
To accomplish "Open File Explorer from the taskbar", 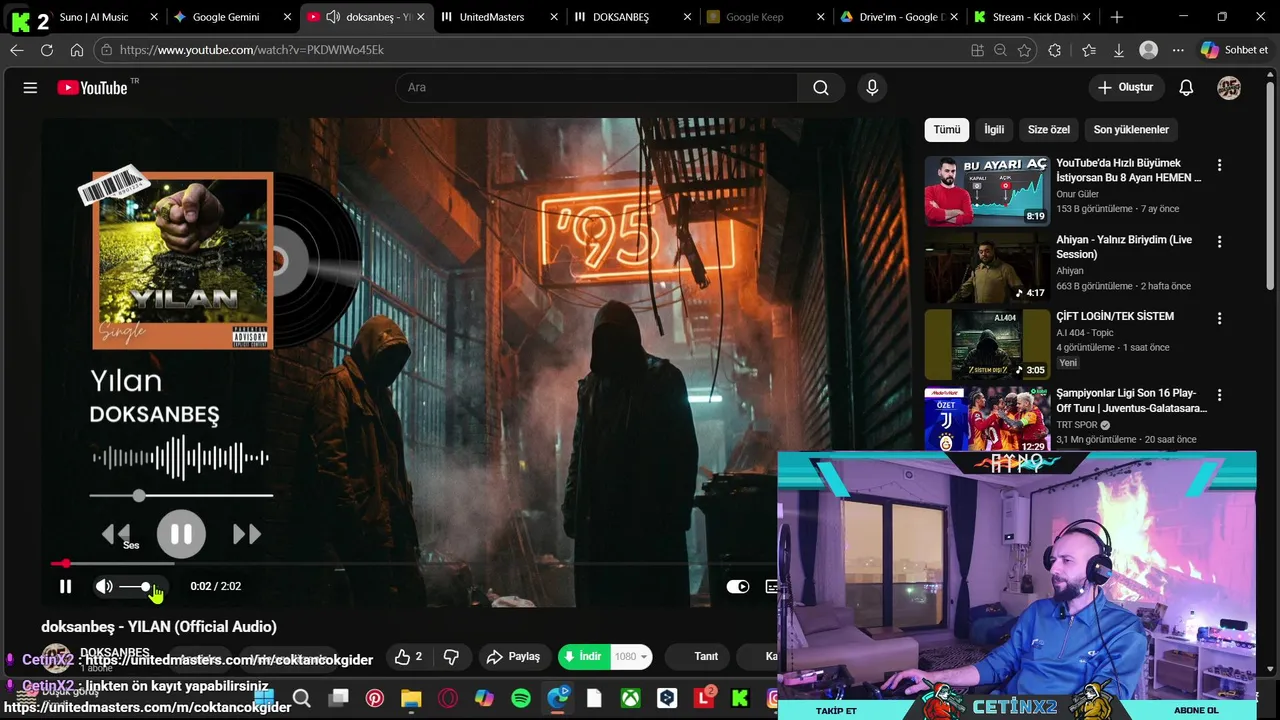I will (411, 698).
